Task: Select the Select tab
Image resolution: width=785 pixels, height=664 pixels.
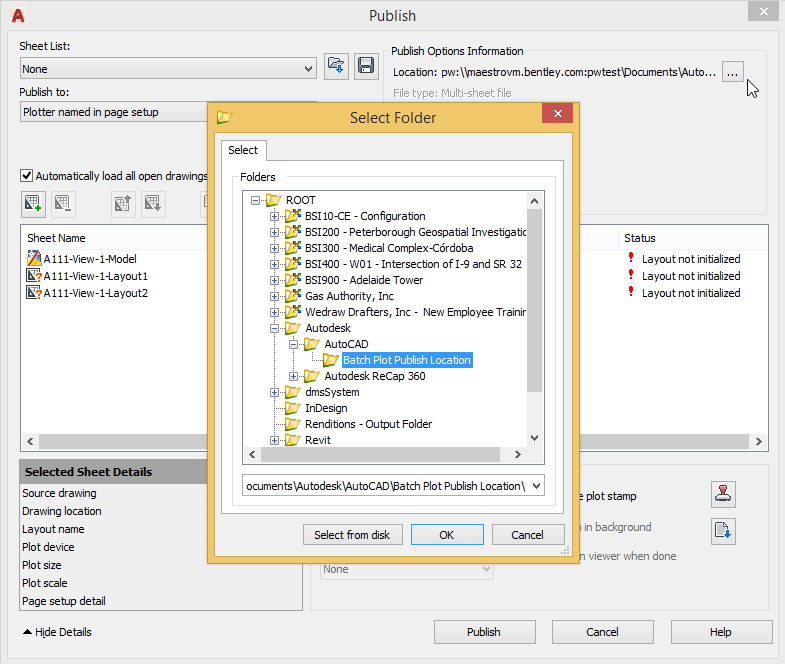Action: pos(243,150)
